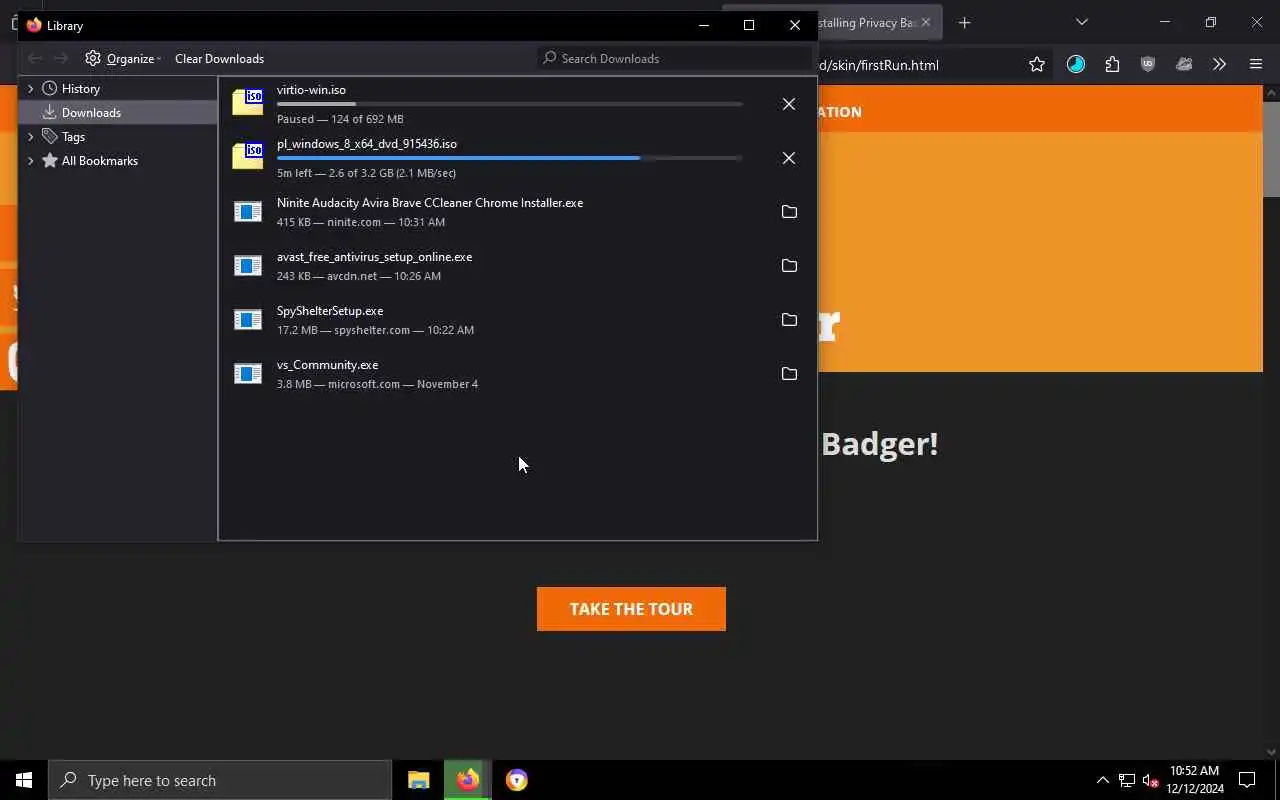Click the Ninite installer file icon
The width and height of the screenshot is (1280, 800).
pos(247,212)
